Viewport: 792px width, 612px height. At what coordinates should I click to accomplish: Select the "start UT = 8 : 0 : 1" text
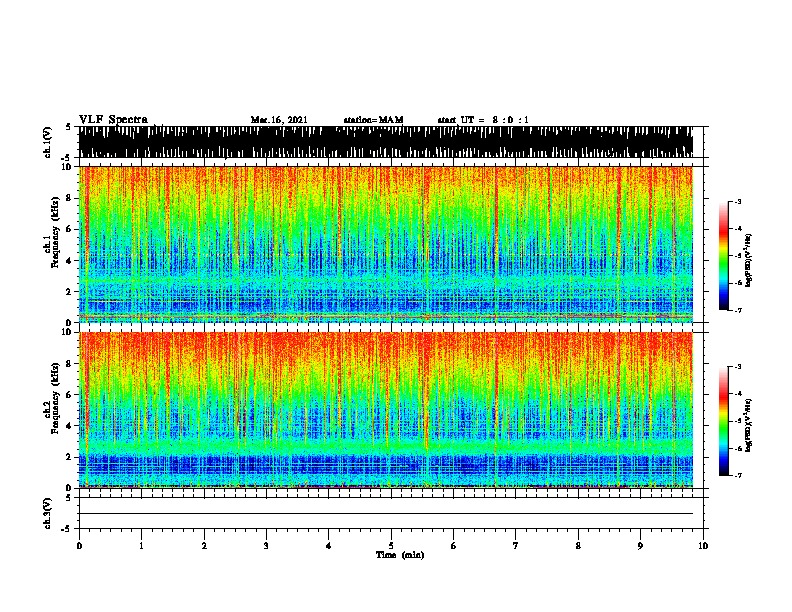[483, 120]
